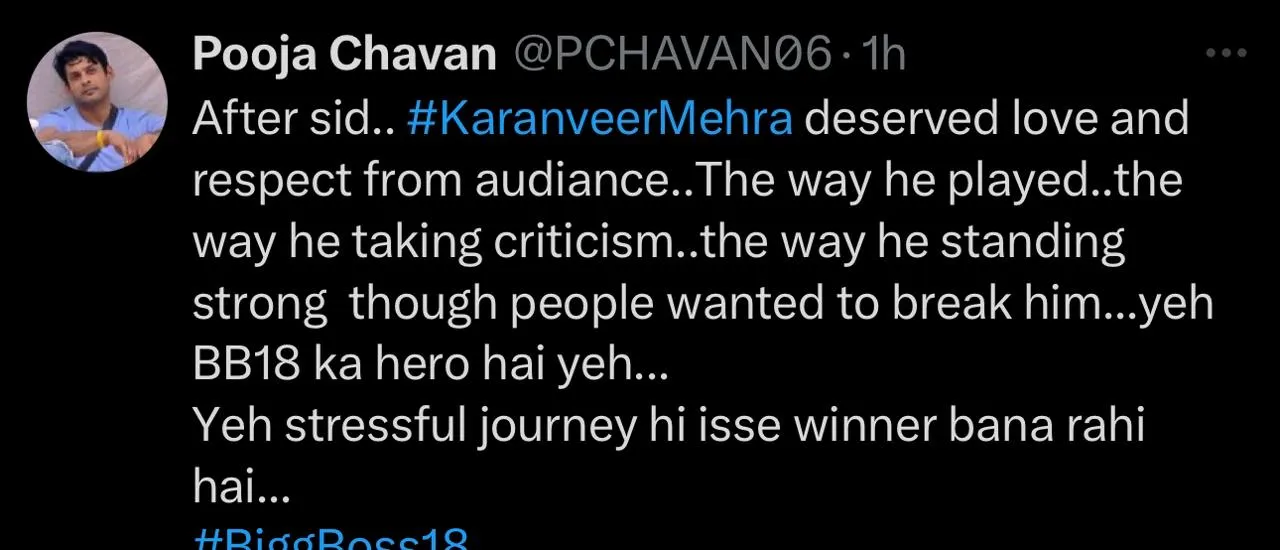1280x550 pixels.
Task: Click the "BB18 ka hero hai yeh..." line
Action: (423, 367)
